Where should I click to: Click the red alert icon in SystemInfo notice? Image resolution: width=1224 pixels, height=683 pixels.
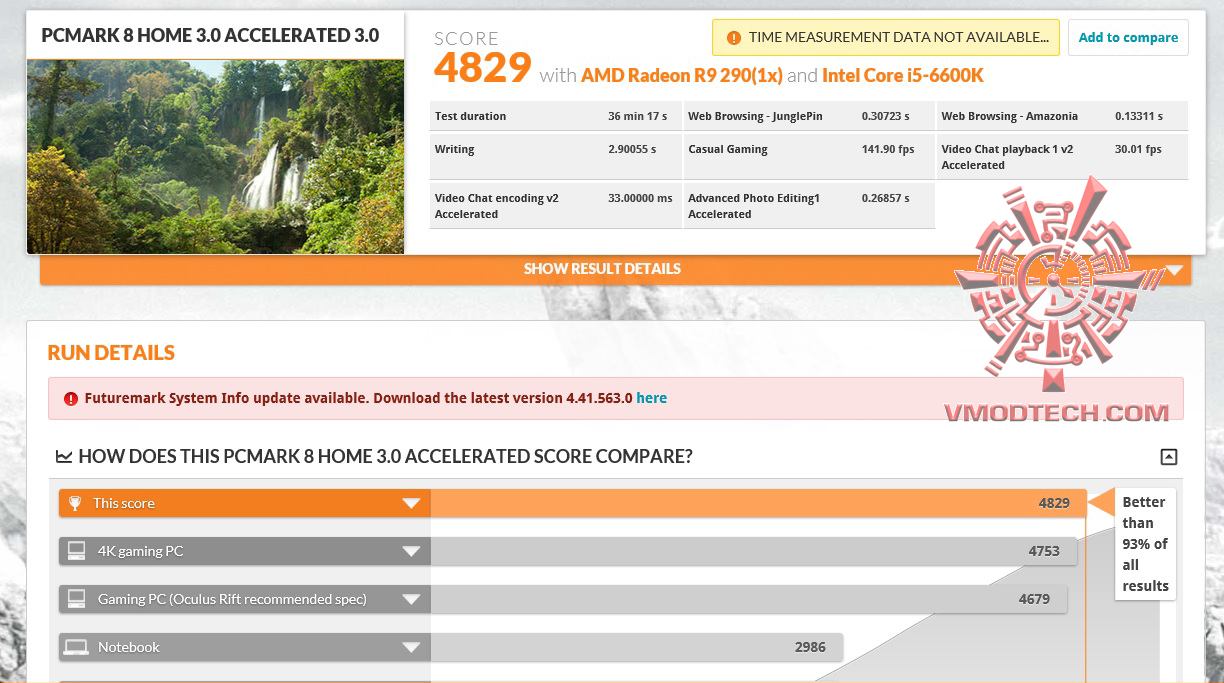[71, 398]
